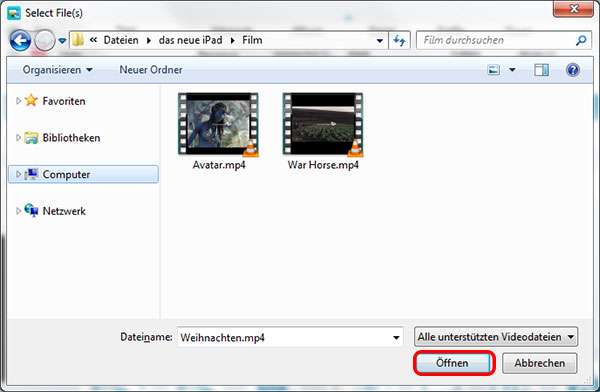Select Favoriten in navigation pane
The width and height of the screenshot is (600, 392).
[x=64, y=101]
